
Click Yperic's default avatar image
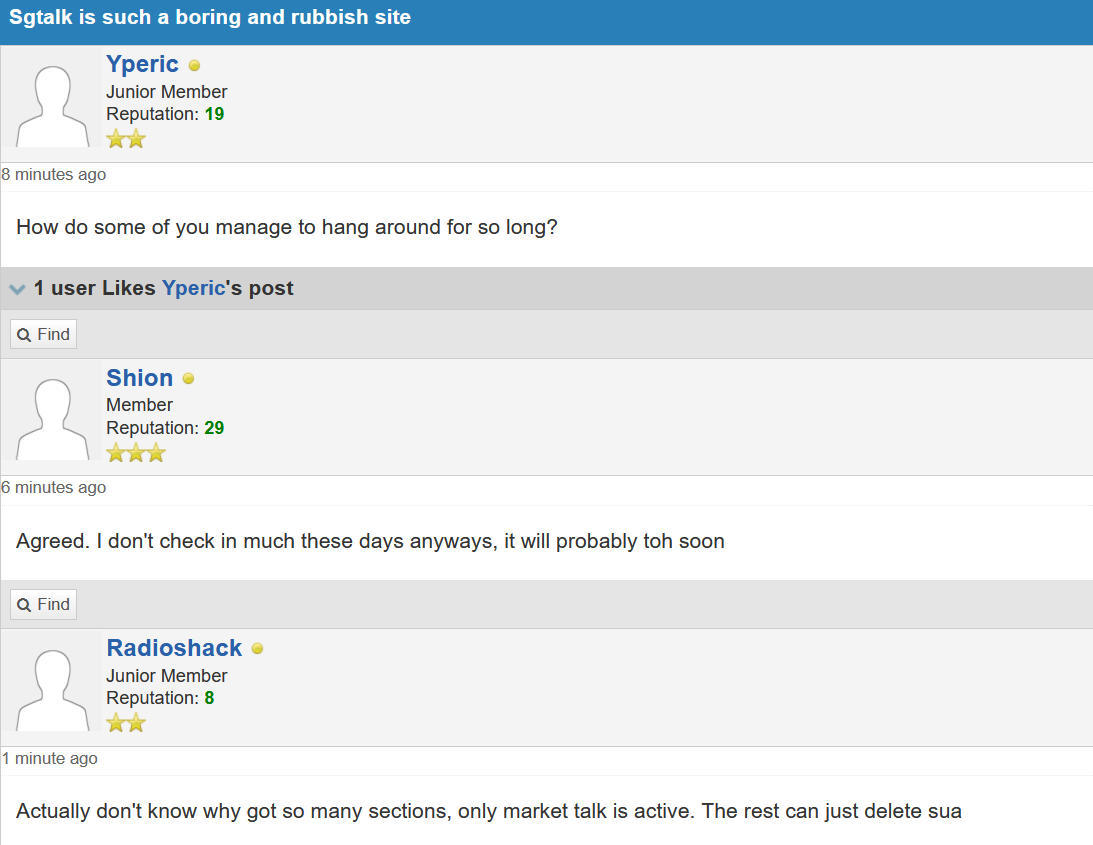(51, 104)
